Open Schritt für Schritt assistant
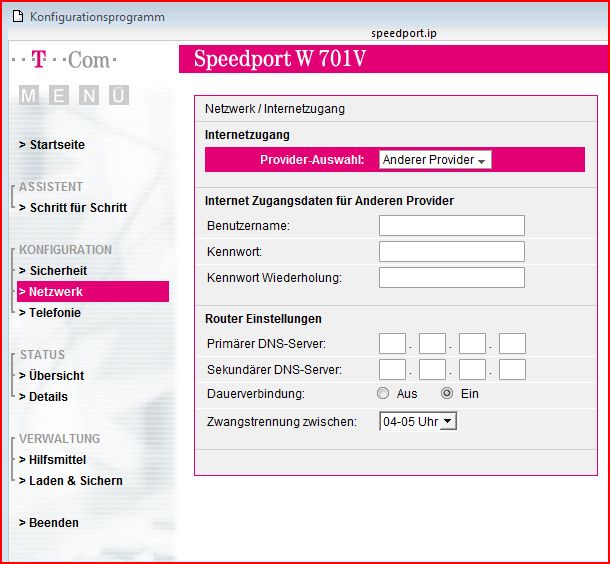Viewport: 610px width, 564px height. click(73, 208)
